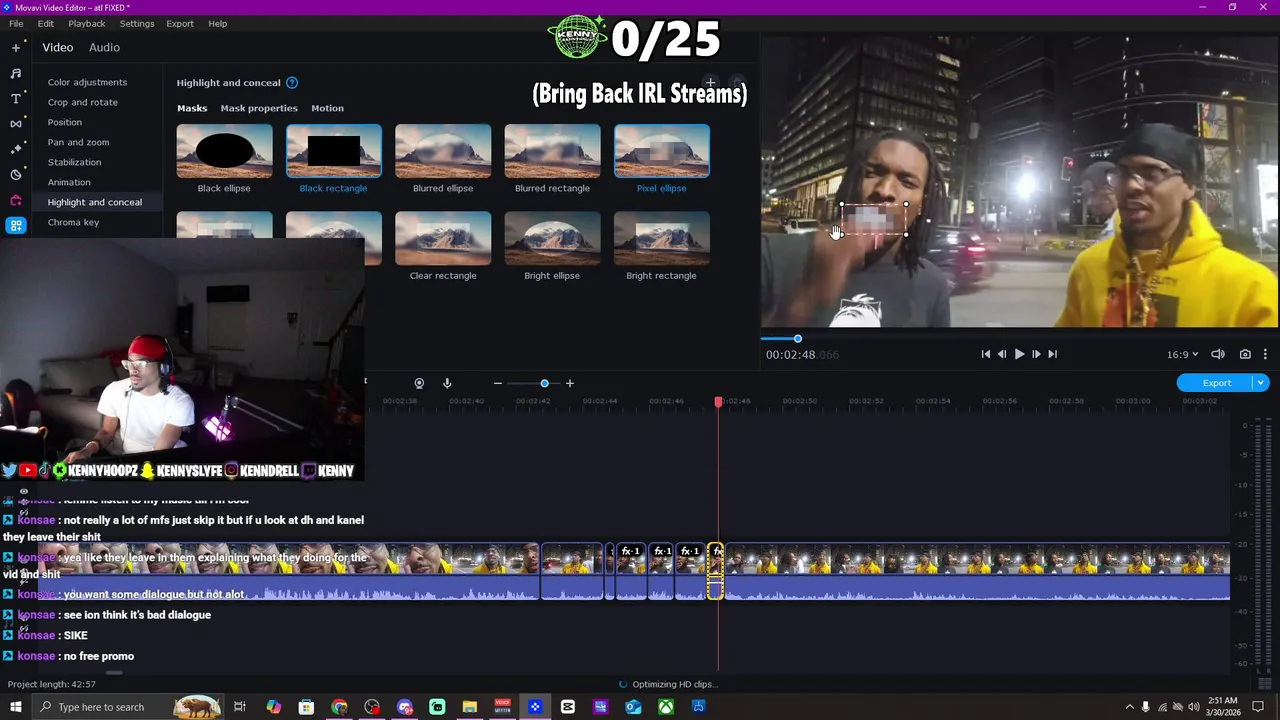The width and height of the screenshot is (1280, 720).
Task: Open the Motion tab
Action: [x=327, y=108]
